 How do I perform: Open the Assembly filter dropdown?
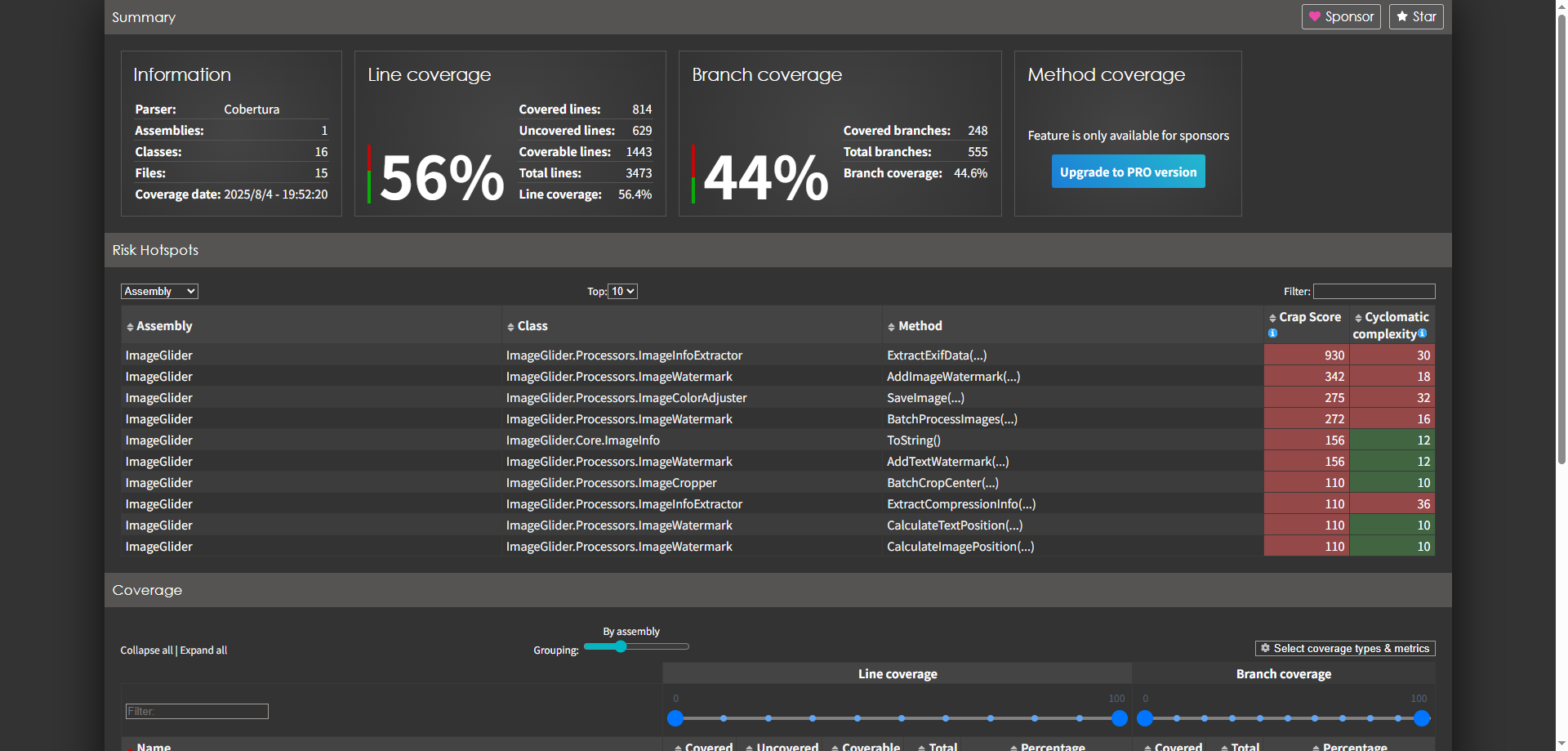click(x=159, y=292)
